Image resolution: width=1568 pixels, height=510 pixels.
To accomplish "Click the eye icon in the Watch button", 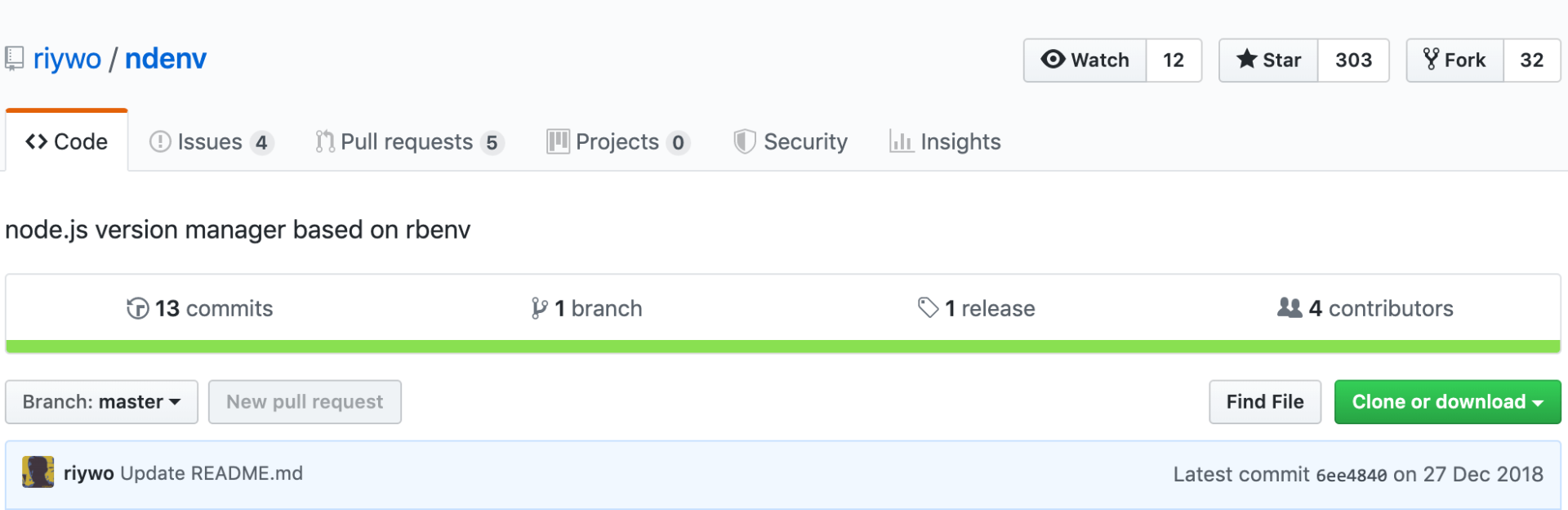I will [1056, 60].
